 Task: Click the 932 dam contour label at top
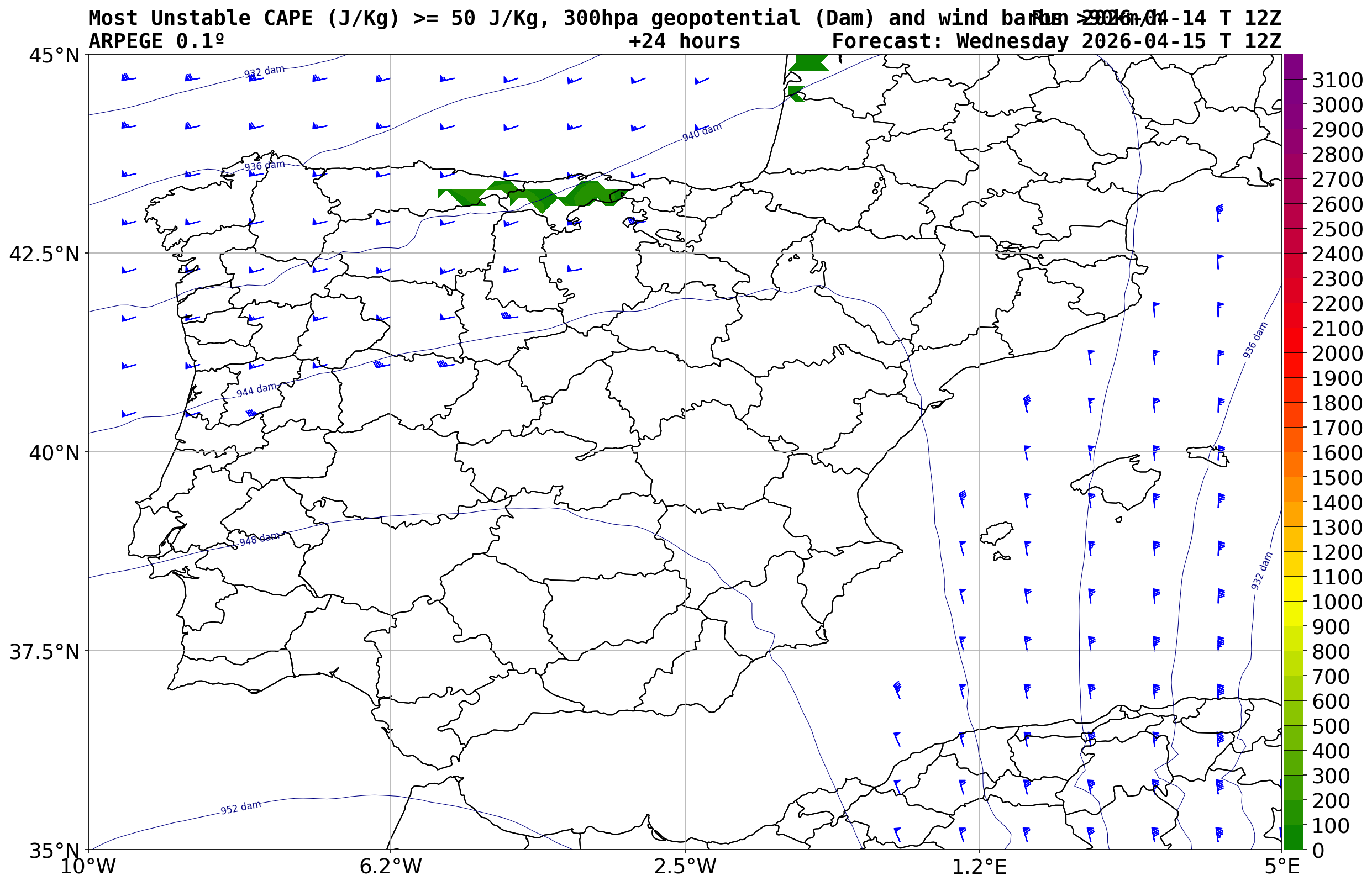tap(264, 72)
